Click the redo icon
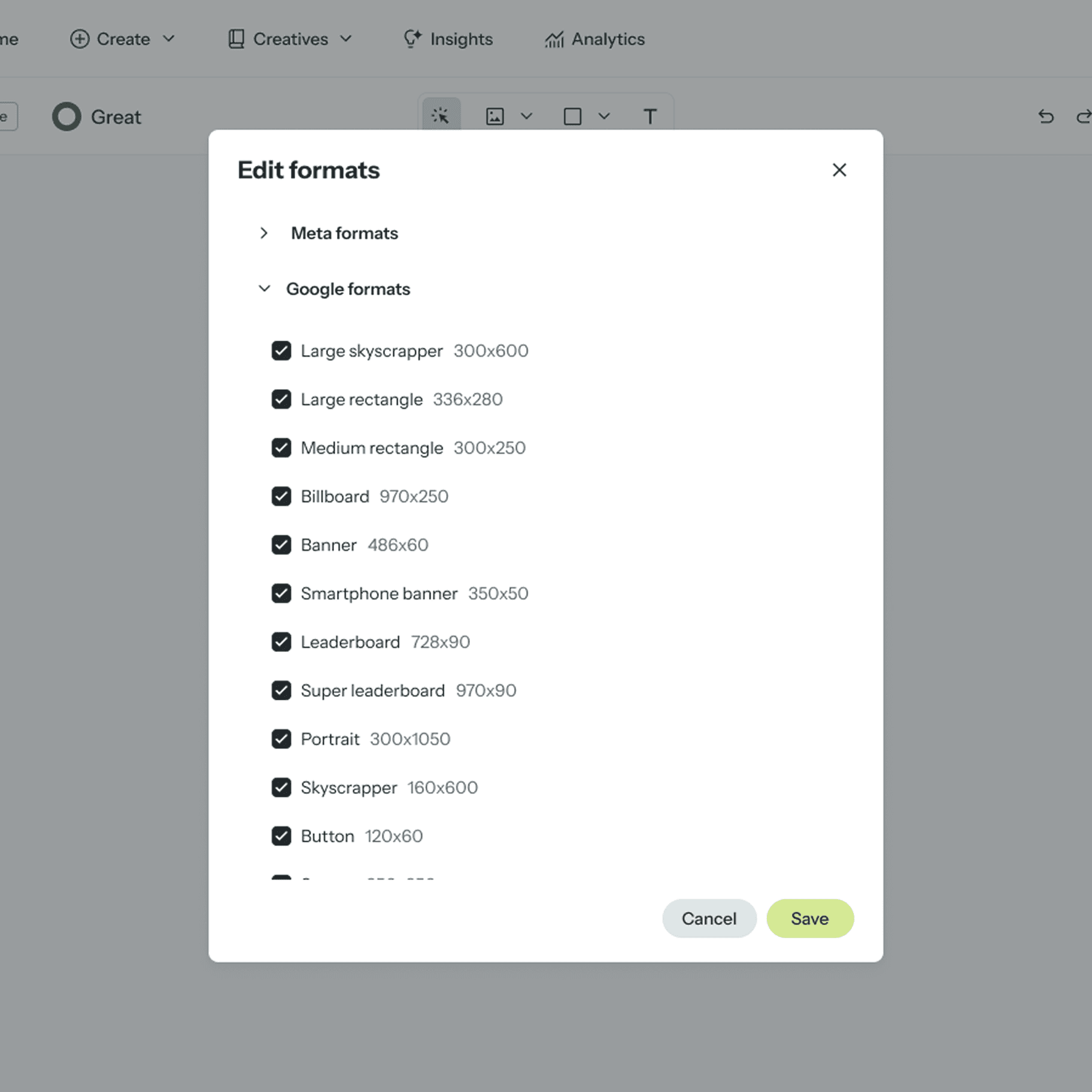 [x=1084, y=117]
